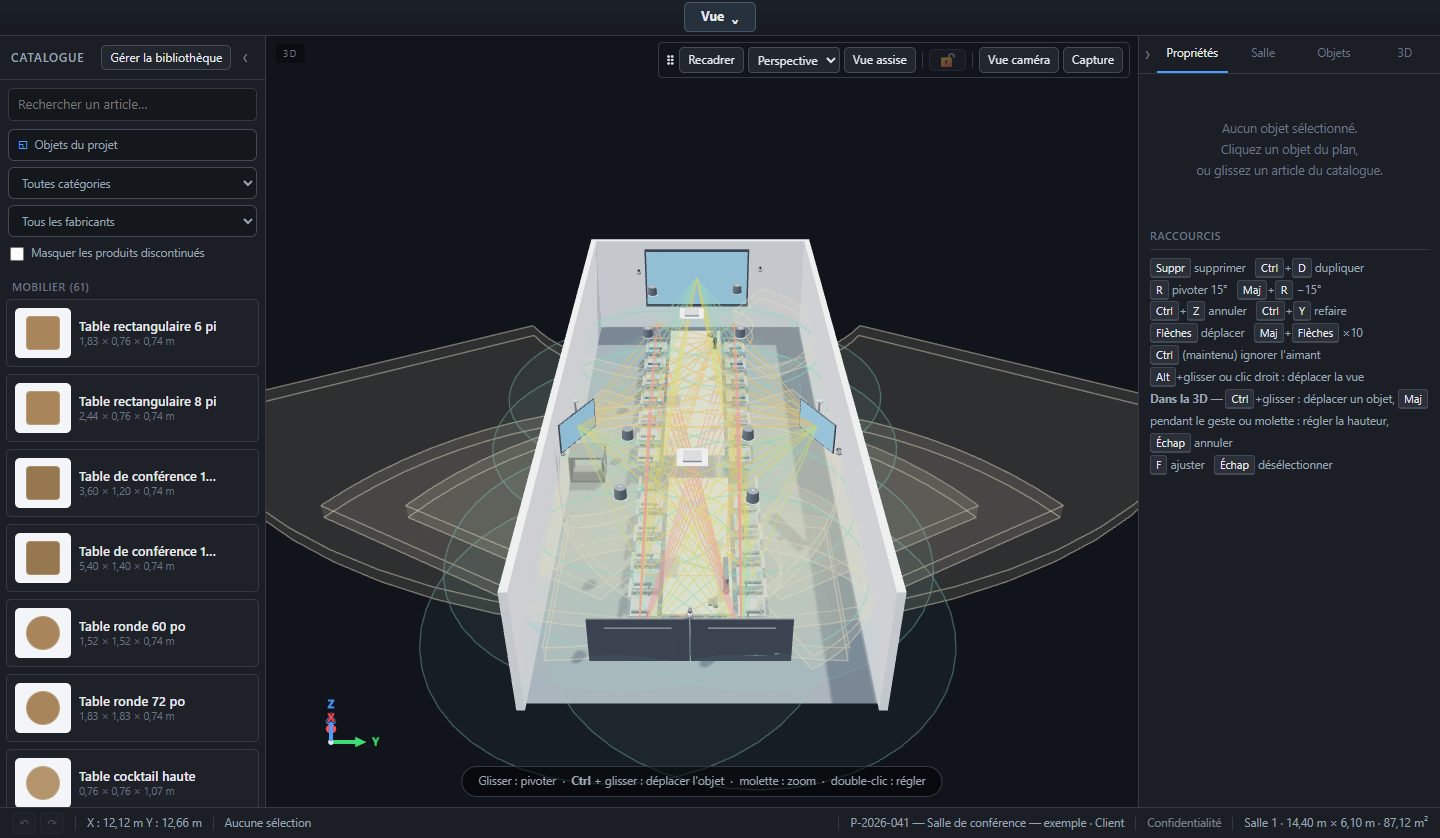The image size is (1440, 838).
Task: Collapse the properties panel with the right chevron
Action: pyautogui.click(x=1148, y=53)
